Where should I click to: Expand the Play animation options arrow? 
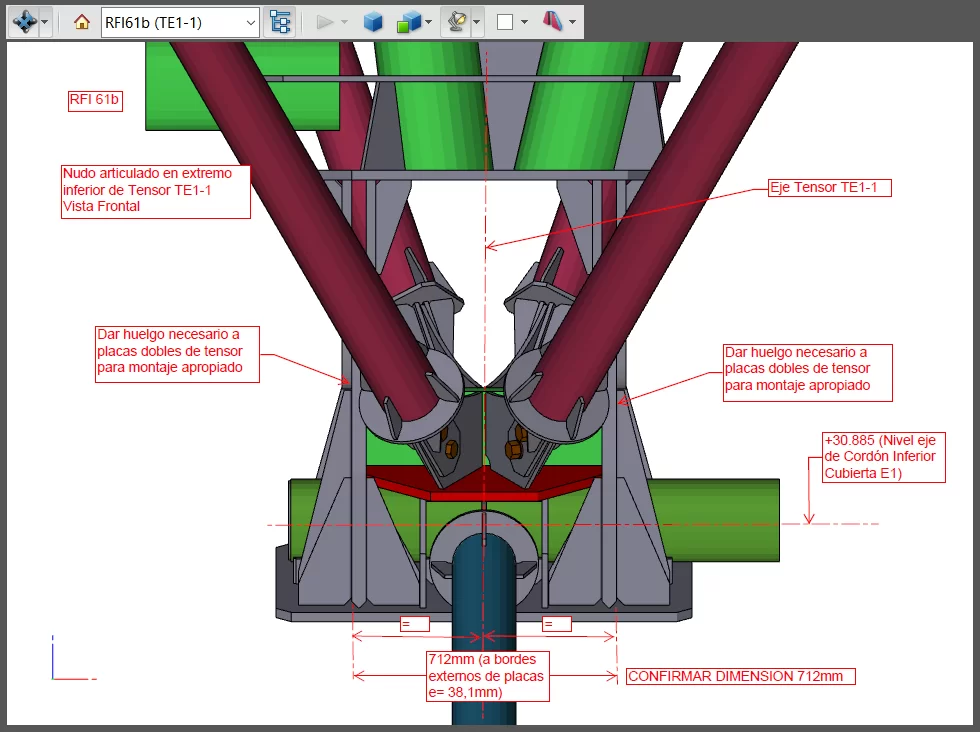click(345, 22)
